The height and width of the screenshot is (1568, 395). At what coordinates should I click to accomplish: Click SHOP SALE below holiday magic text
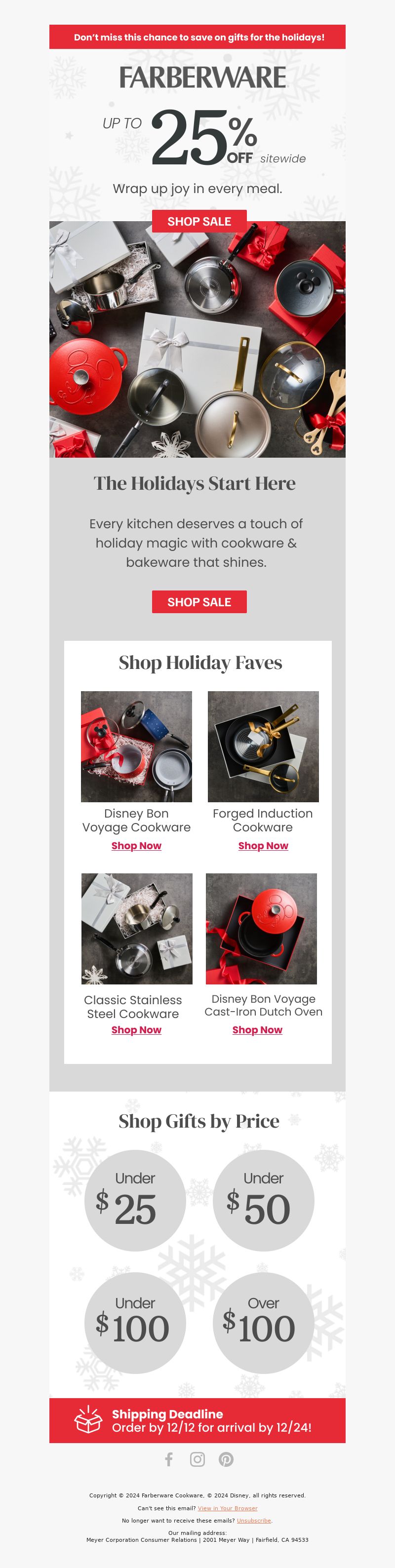199,602
